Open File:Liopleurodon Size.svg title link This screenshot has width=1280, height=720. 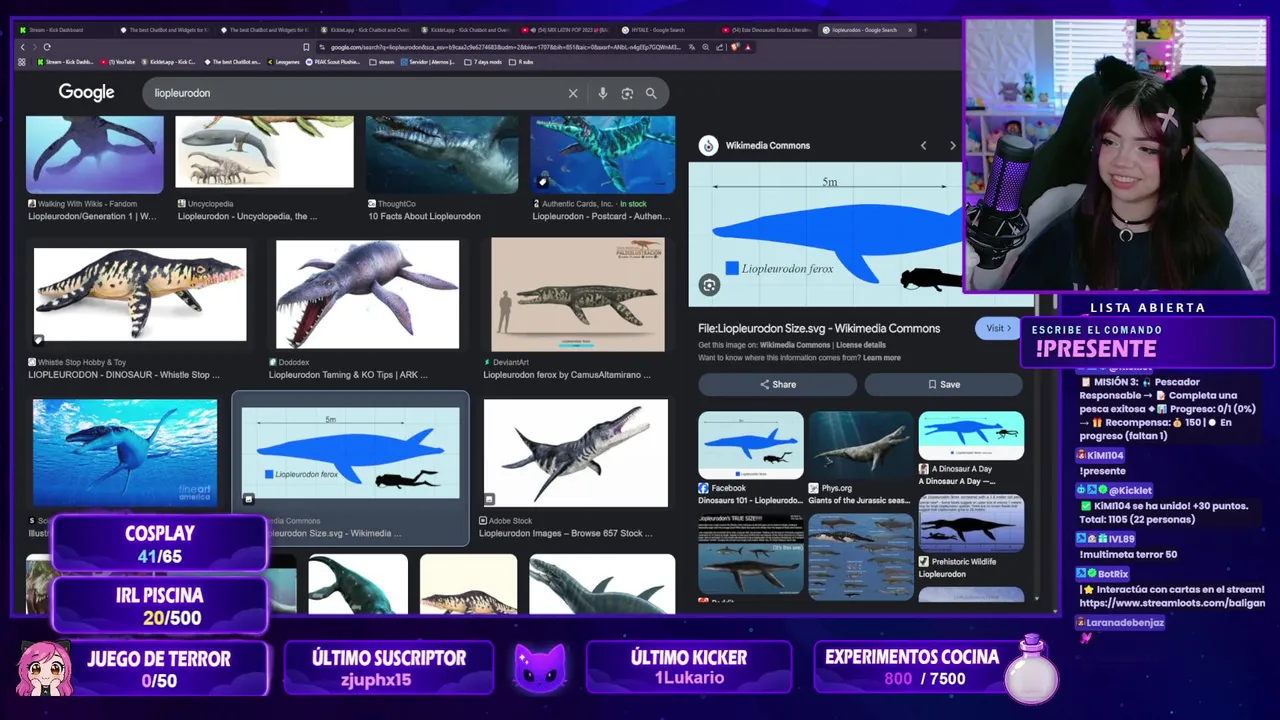tap(819, 328)
